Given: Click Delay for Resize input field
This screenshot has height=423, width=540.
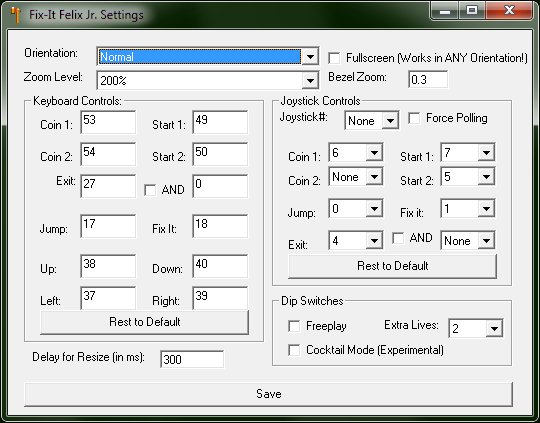Looking at the screenshot, I should pos(192,359).
